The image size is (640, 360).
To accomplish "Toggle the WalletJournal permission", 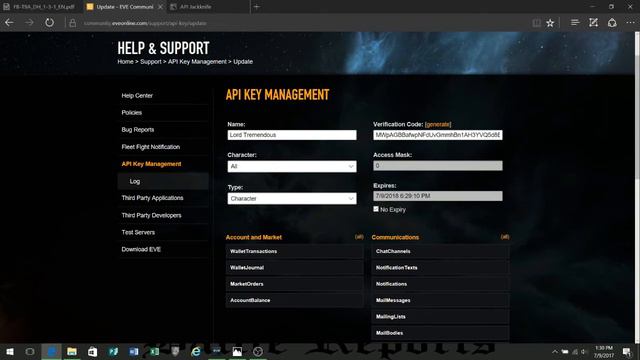I will point(294,268).
